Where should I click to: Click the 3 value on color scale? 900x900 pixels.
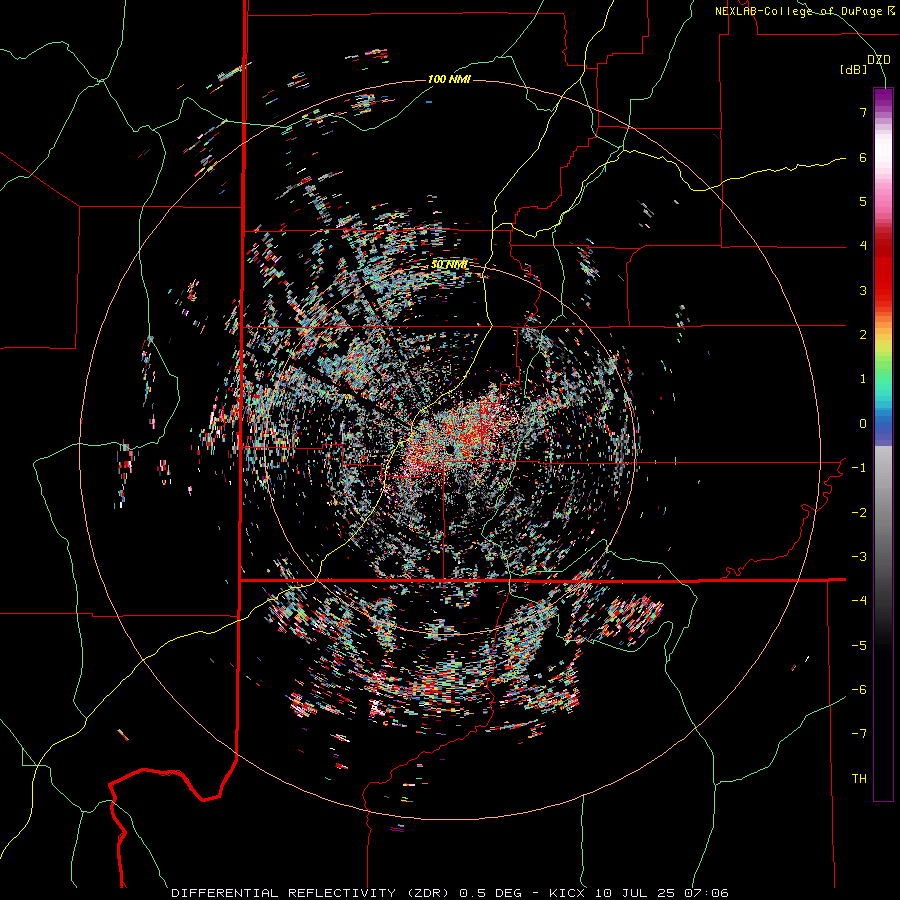point(863,290)
